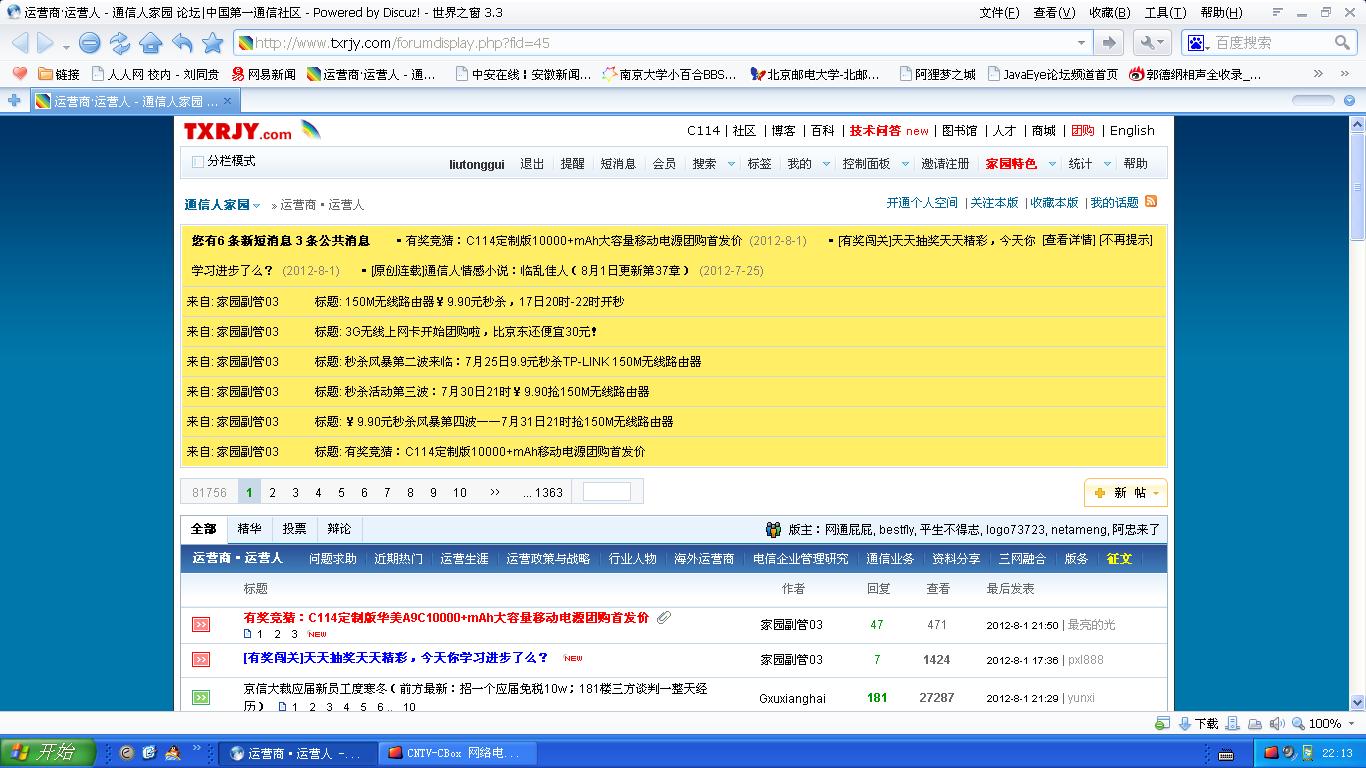1366x768 pixels.
Task: Click the 技术问答 link in top nav
Action: 875,131
